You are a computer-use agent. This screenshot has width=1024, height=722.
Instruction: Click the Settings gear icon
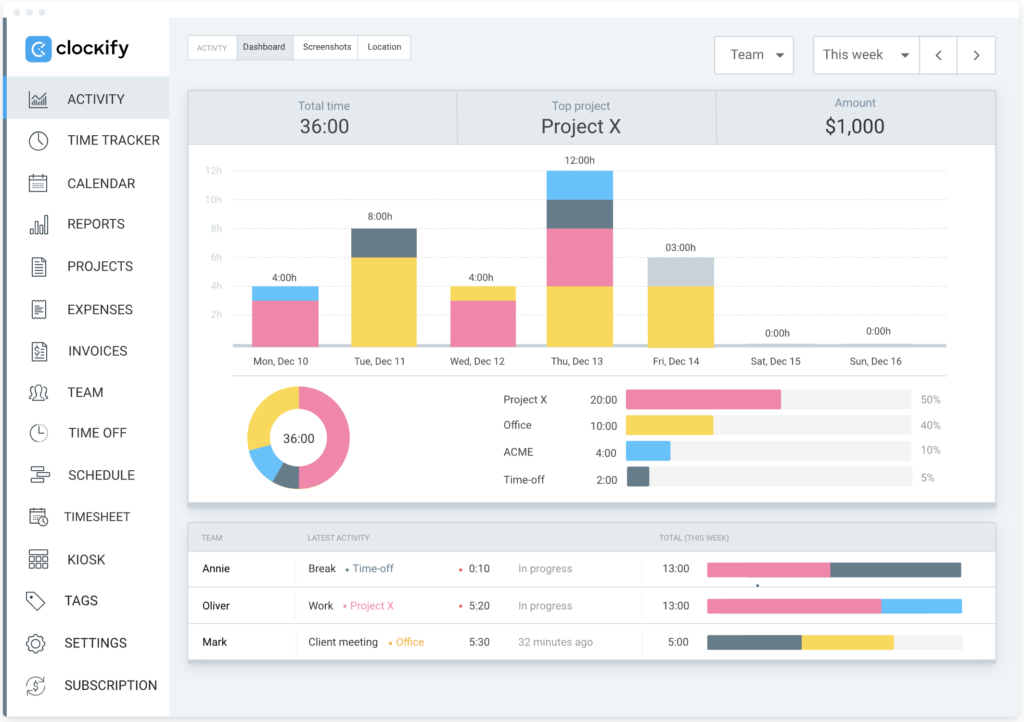click(x=35, y=643)
